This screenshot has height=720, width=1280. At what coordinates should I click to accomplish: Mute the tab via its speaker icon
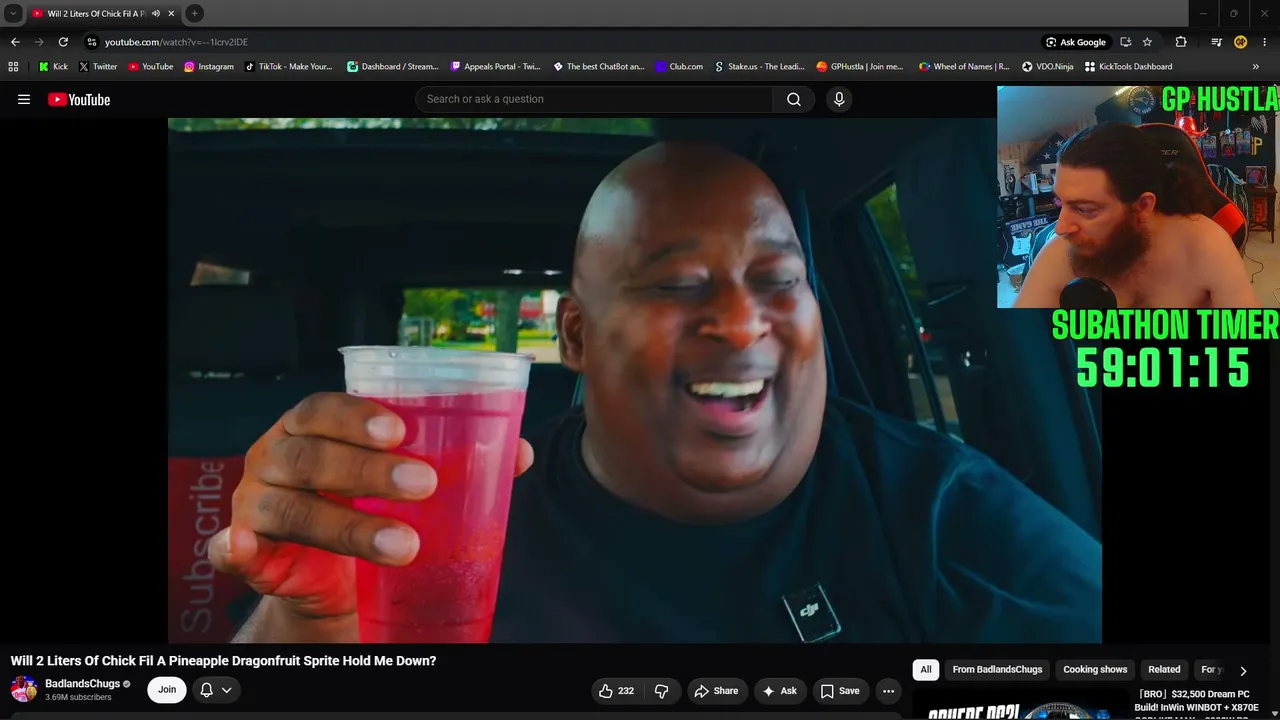point(156,14)
